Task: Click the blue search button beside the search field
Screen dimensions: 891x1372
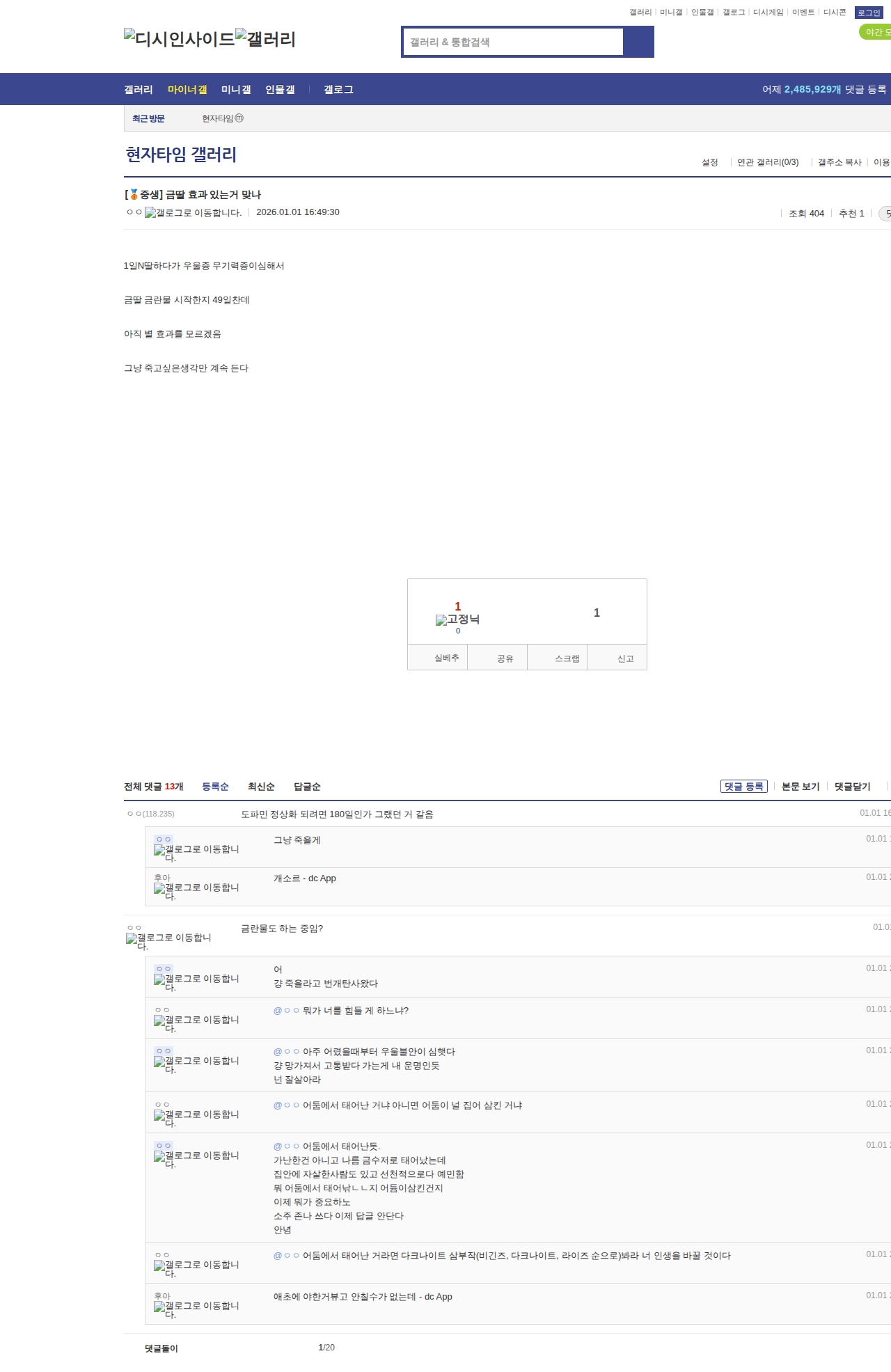Action: click(x=639, y=42)
